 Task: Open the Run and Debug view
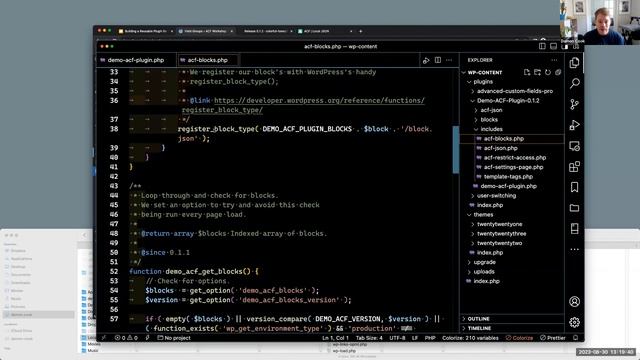(x=574, y=125)
